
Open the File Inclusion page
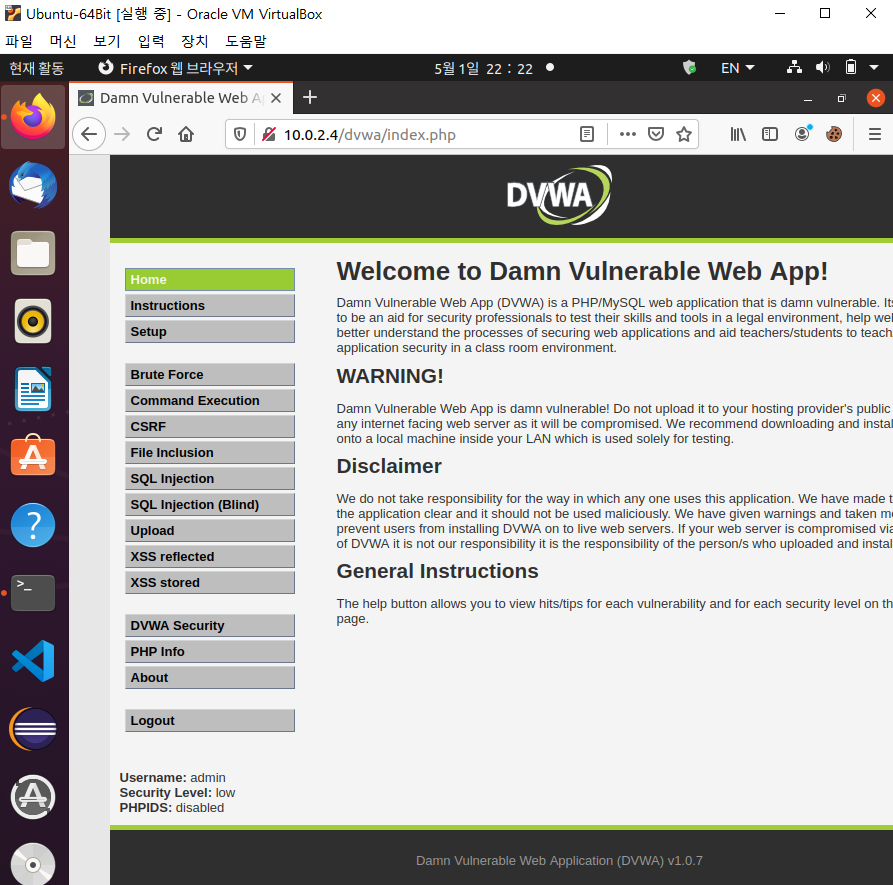point(210,453)
